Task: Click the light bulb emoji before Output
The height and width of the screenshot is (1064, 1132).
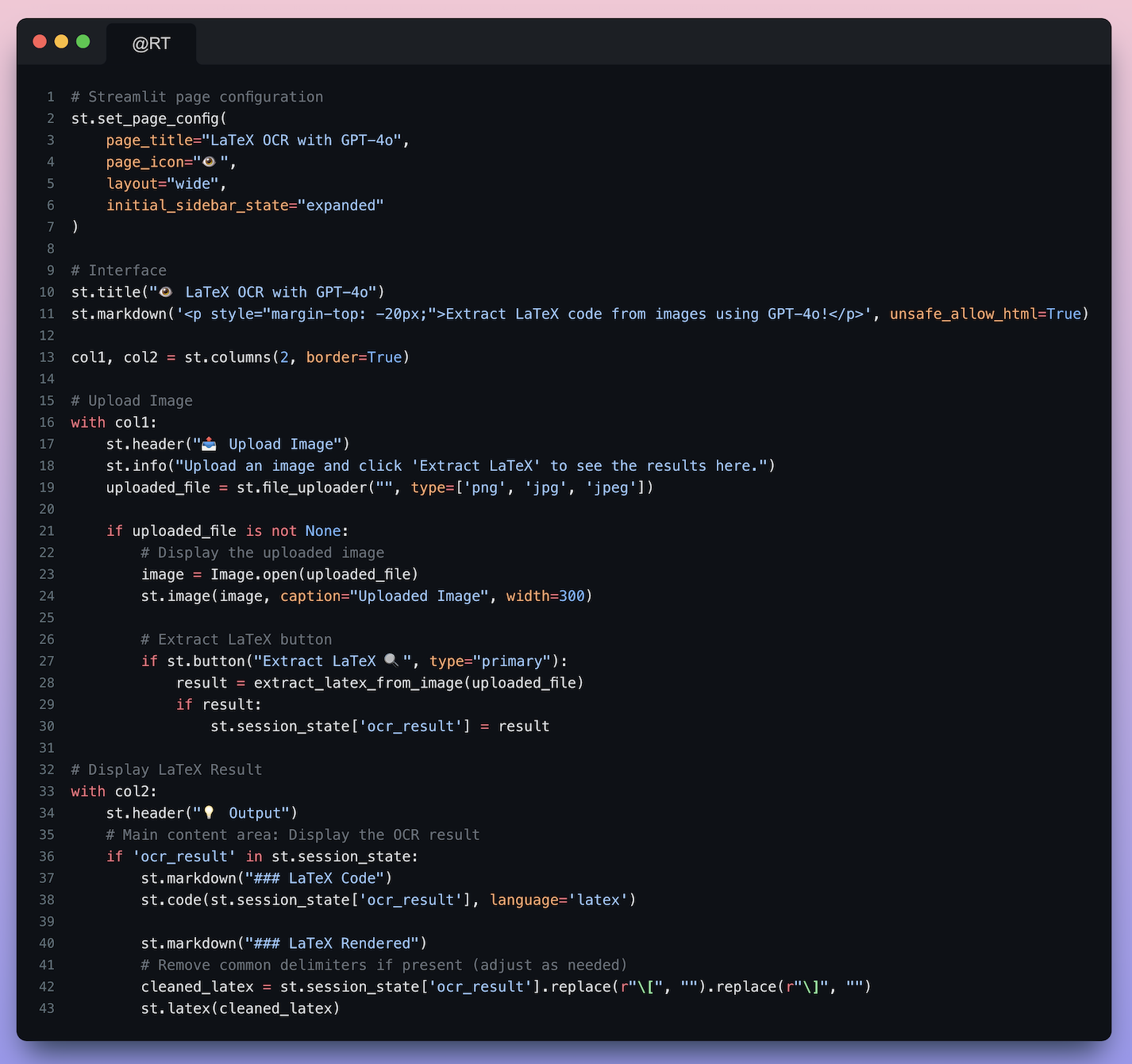Action: (x=210, y=813)
